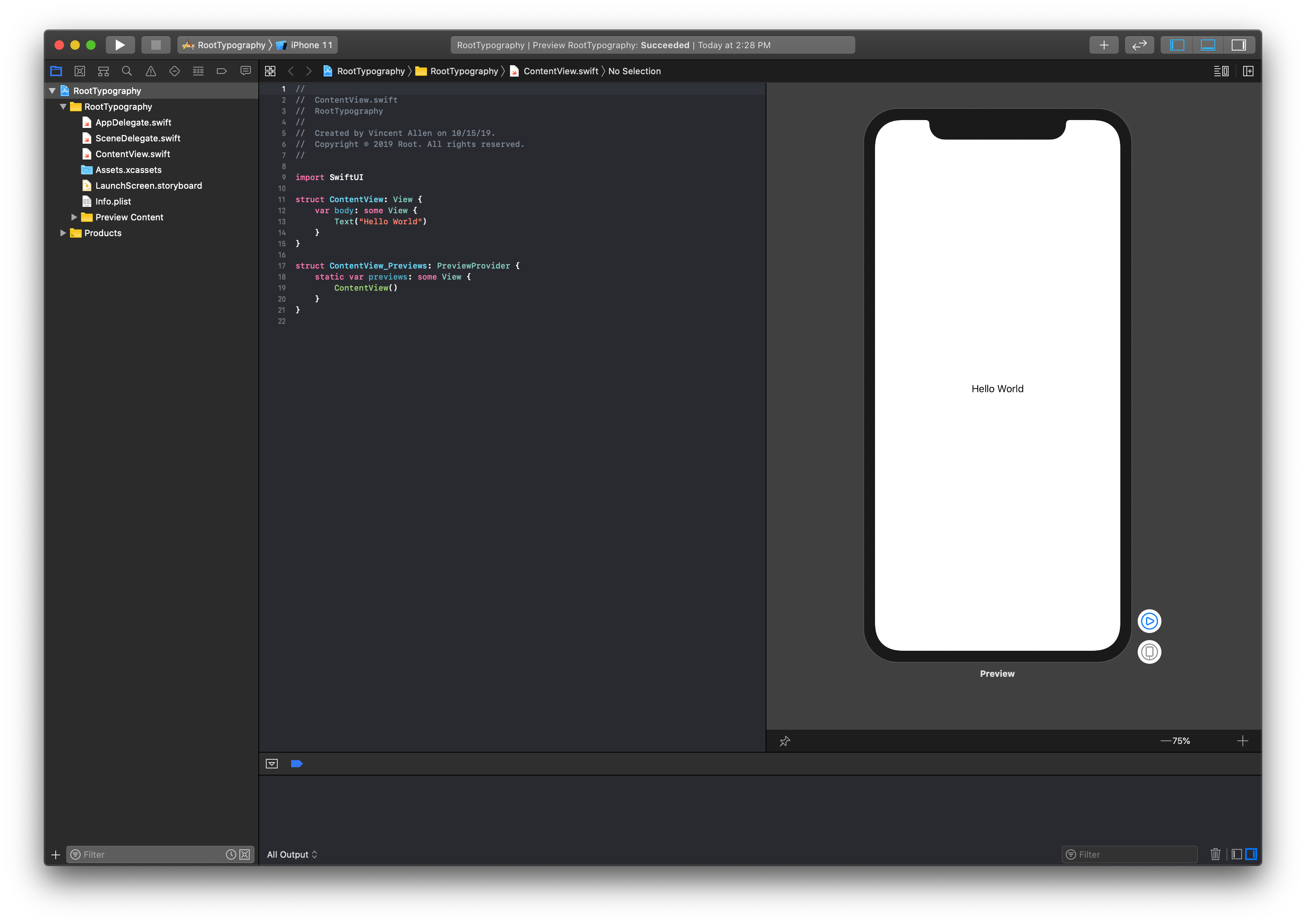This screenshot has height=924, width=1306.
Task: Click RootTypography project in the jump bar
Action: point(364,71)
